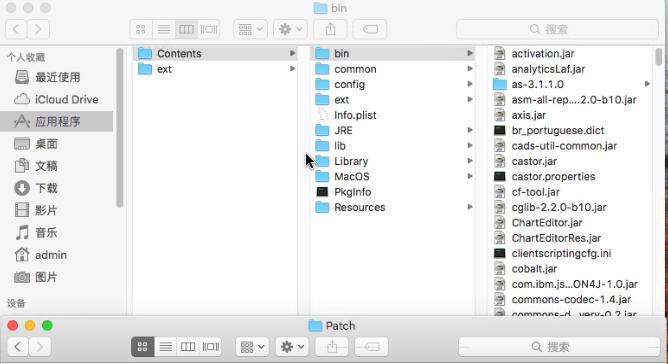Click share button in Patch window
Image resolution: width=668 pixels, height=364 pixels.
332,347
